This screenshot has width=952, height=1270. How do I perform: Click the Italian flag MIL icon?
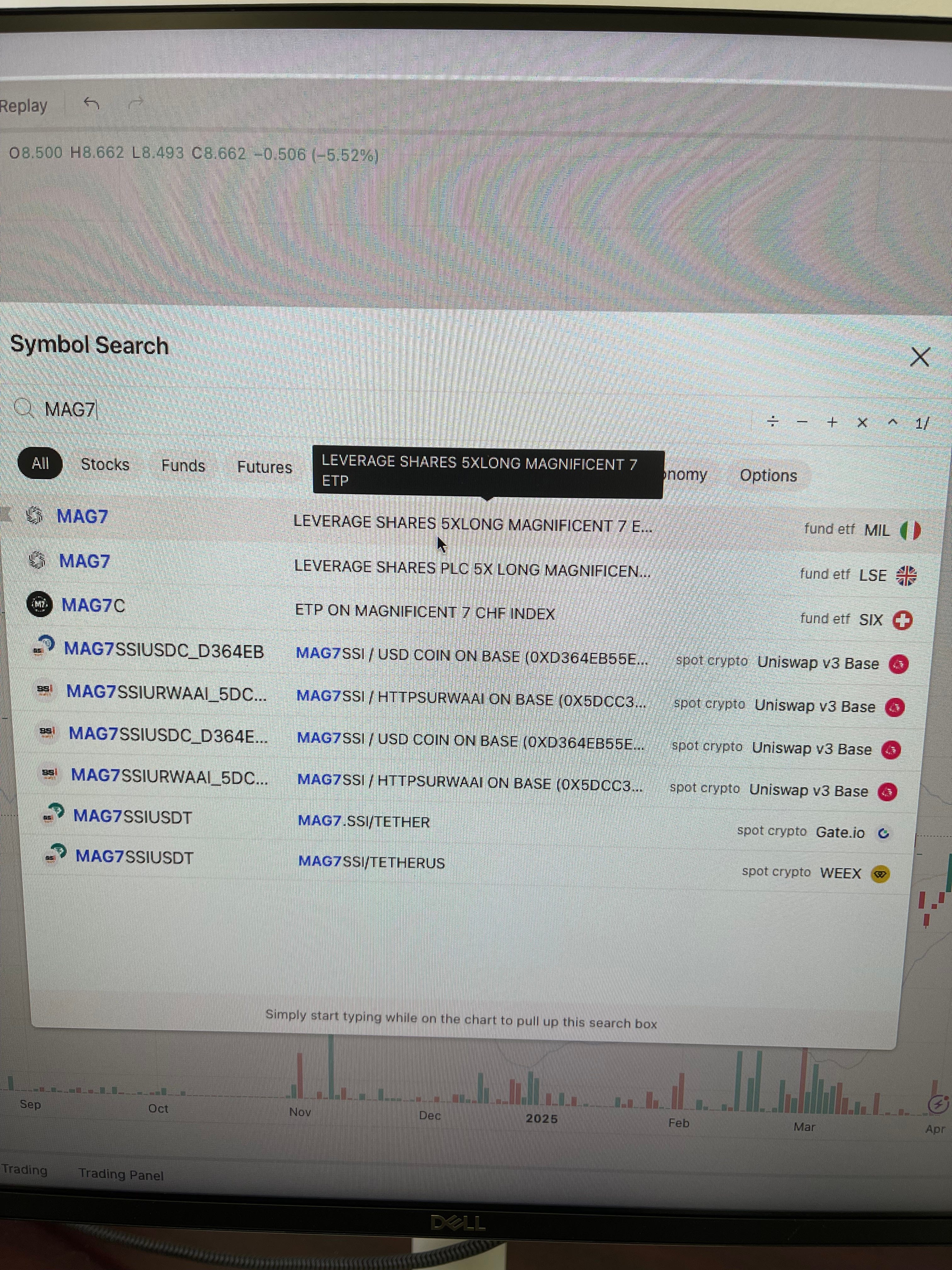tap(910, 530)
